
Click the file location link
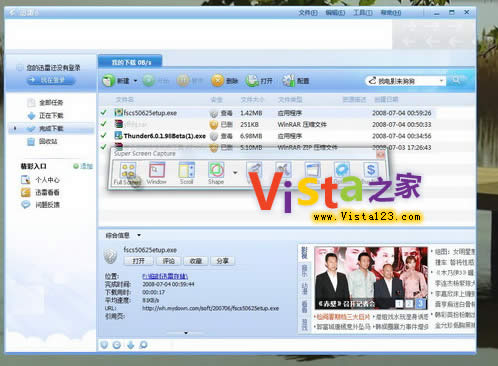165,276
